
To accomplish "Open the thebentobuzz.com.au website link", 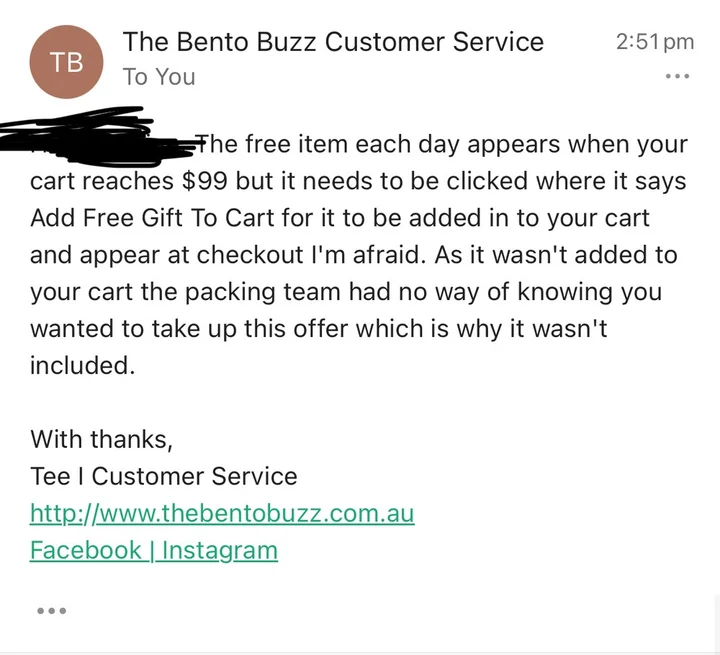I will click(x=222, y=514).
